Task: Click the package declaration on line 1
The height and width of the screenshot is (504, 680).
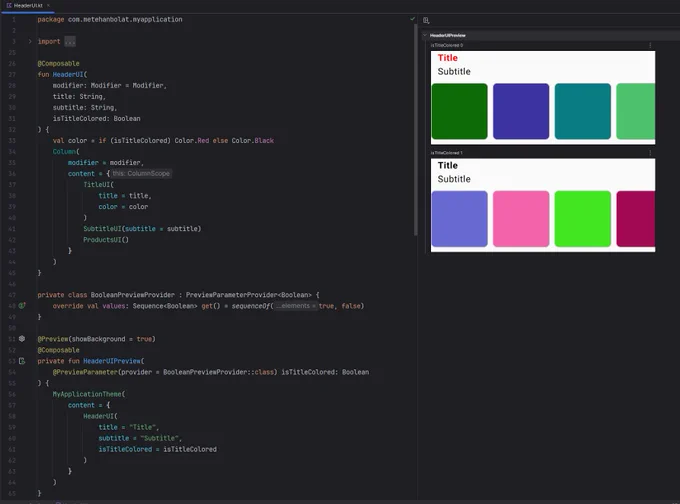Action: click(x=110, y=20)
